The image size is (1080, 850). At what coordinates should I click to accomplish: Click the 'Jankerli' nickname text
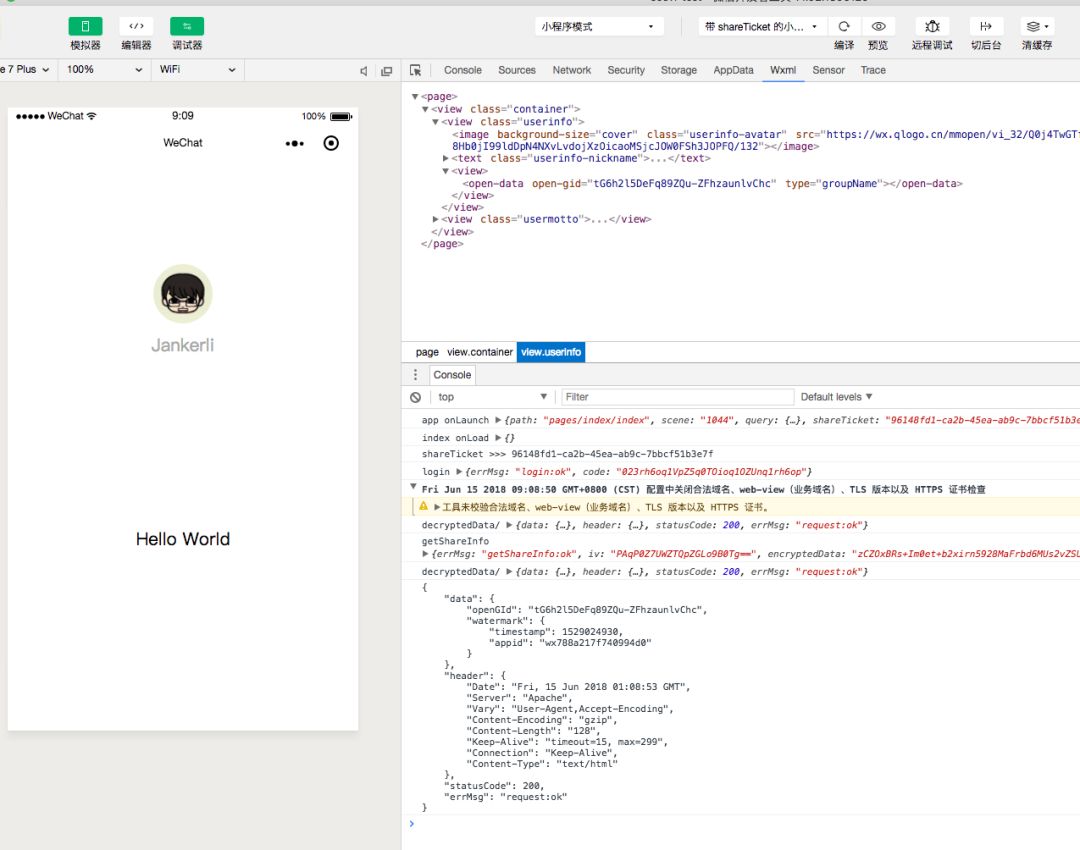click(x=183, y=345)
